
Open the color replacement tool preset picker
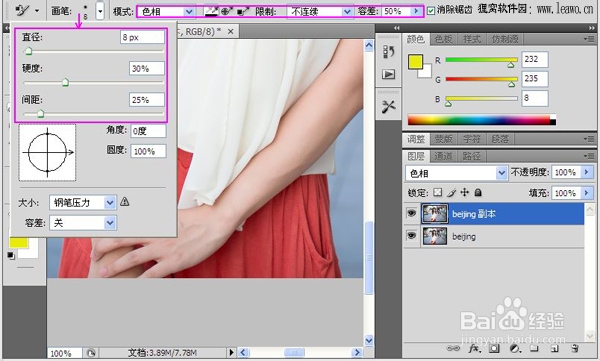pyautogui.click(x=27, y=10)
